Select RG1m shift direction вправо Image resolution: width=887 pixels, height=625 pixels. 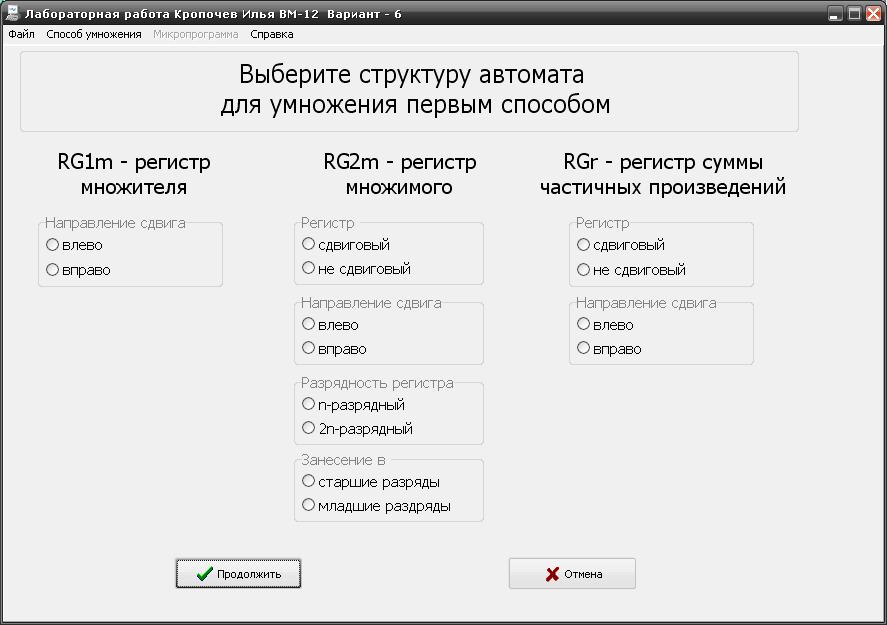(78, 270)
